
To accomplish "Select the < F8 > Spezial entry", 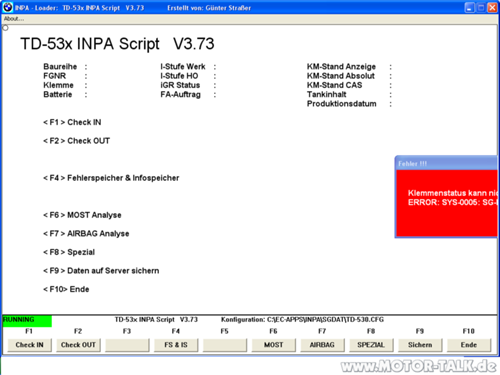I will [69, 252].
